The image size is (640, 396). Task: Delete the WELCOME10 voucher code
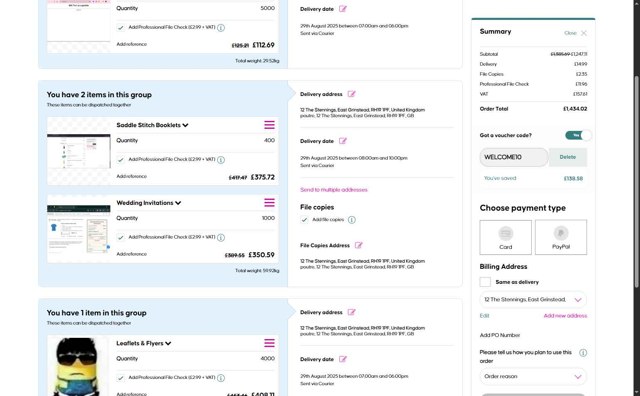click(567, 157)
